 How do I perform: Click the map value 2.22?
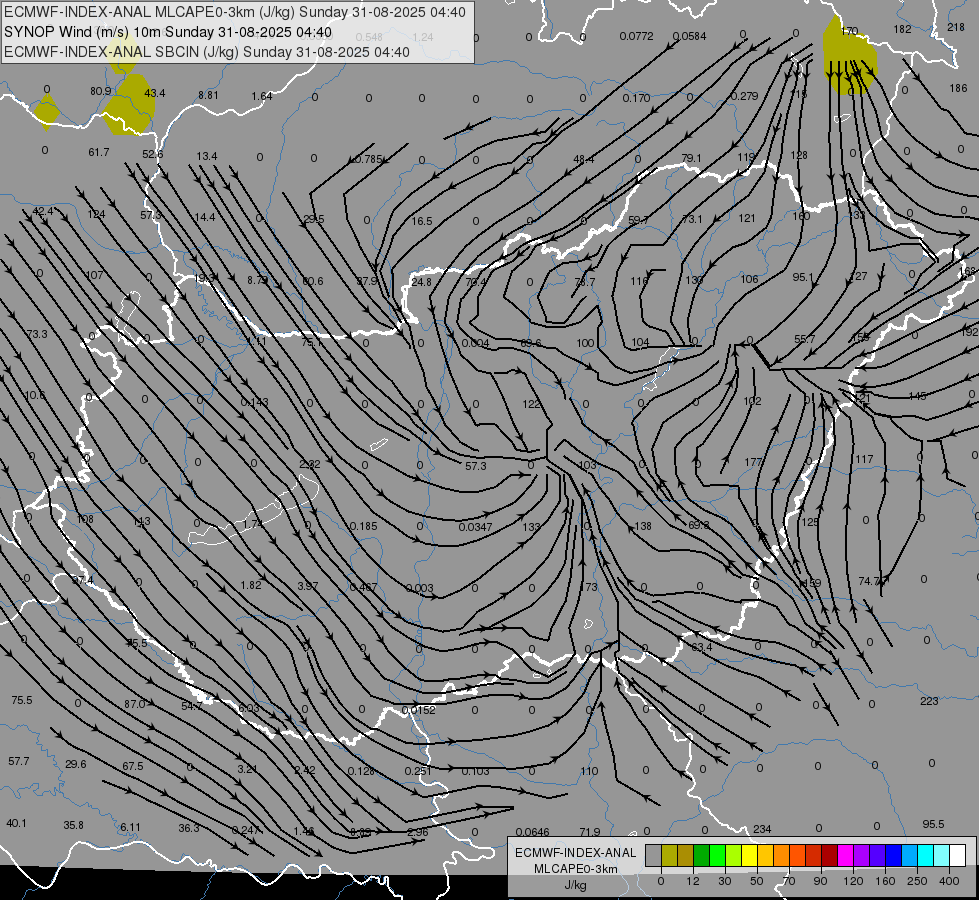point(310,463)
